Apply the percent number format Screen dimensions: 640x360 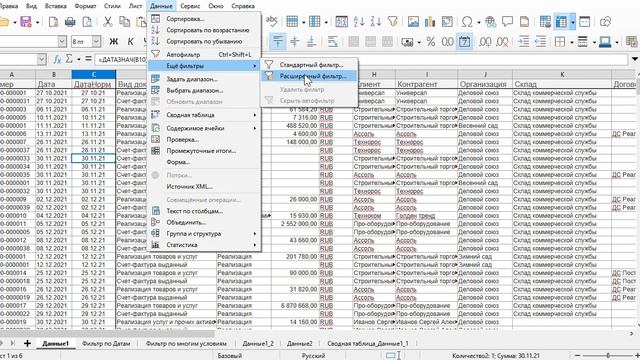tap(431, 42)
